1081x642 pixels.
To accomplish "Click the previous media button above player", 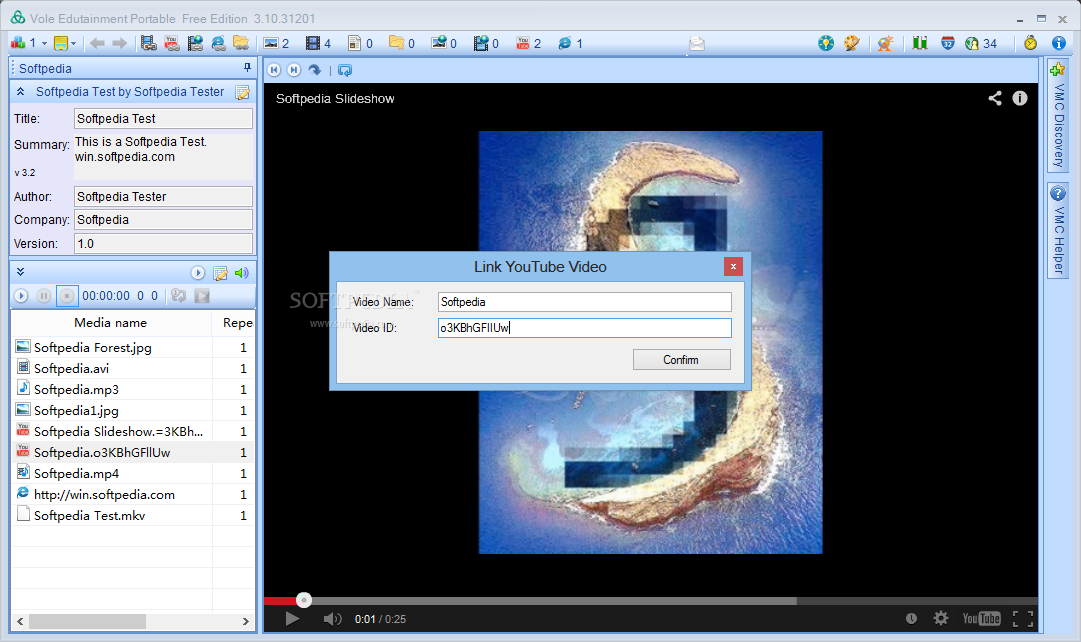I will tap(274, 70).
